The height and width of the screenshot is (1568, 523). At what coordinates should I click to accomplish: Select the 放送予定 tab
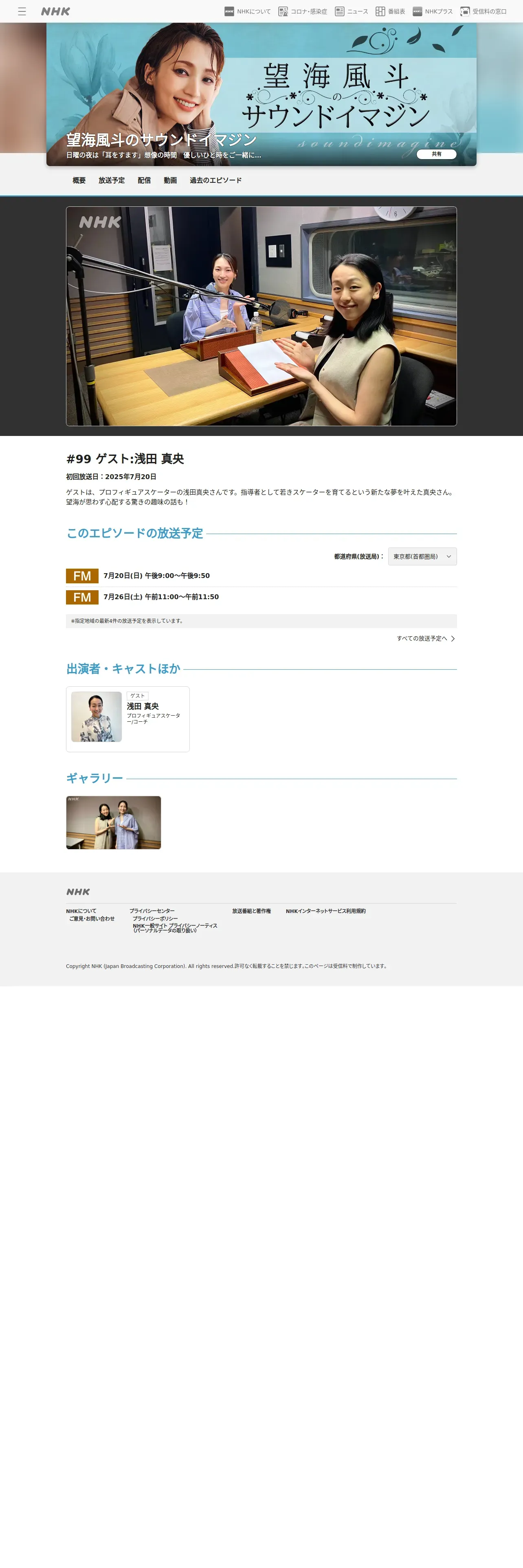(112, 180)
